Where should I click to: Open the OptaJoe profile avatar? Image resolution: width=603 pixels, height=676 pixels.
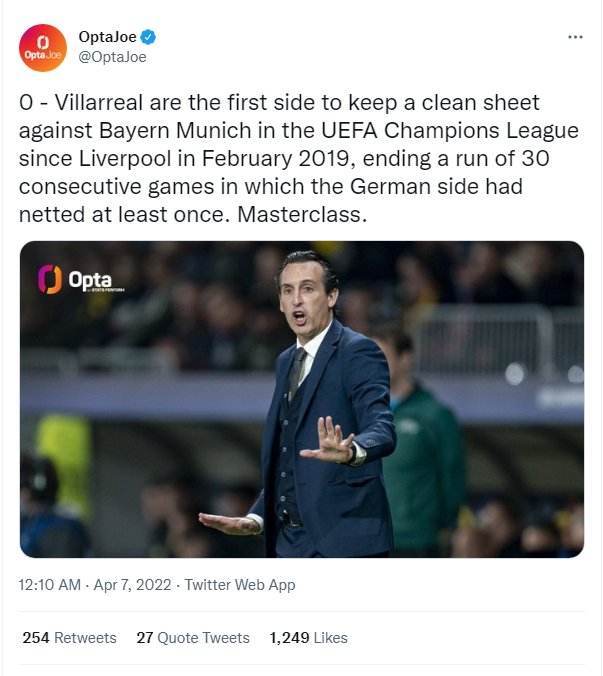[43, 47]
